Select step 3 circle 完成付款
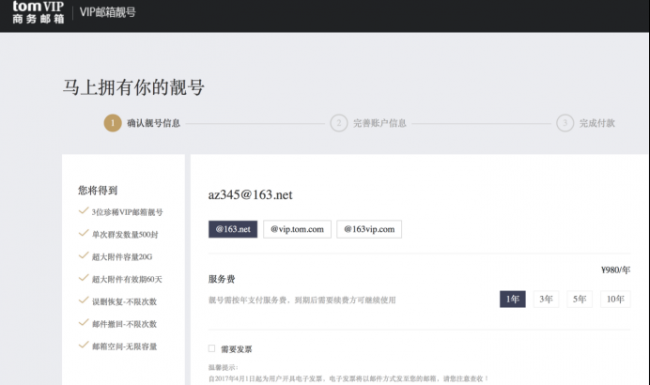 565,123
